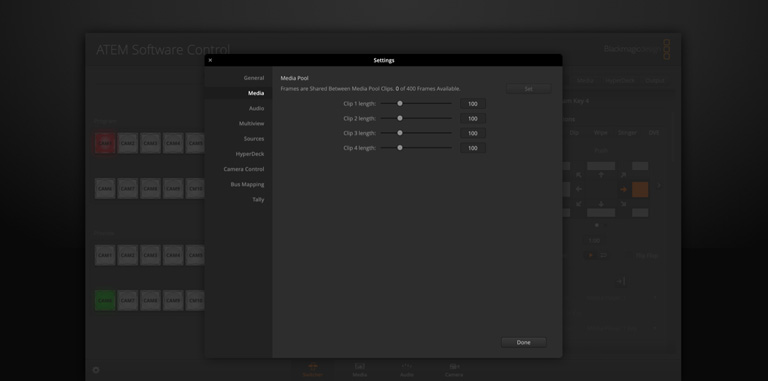Open the Output palette tab in ATEM window
Screen dimensions: 768x381
[655, 81]
